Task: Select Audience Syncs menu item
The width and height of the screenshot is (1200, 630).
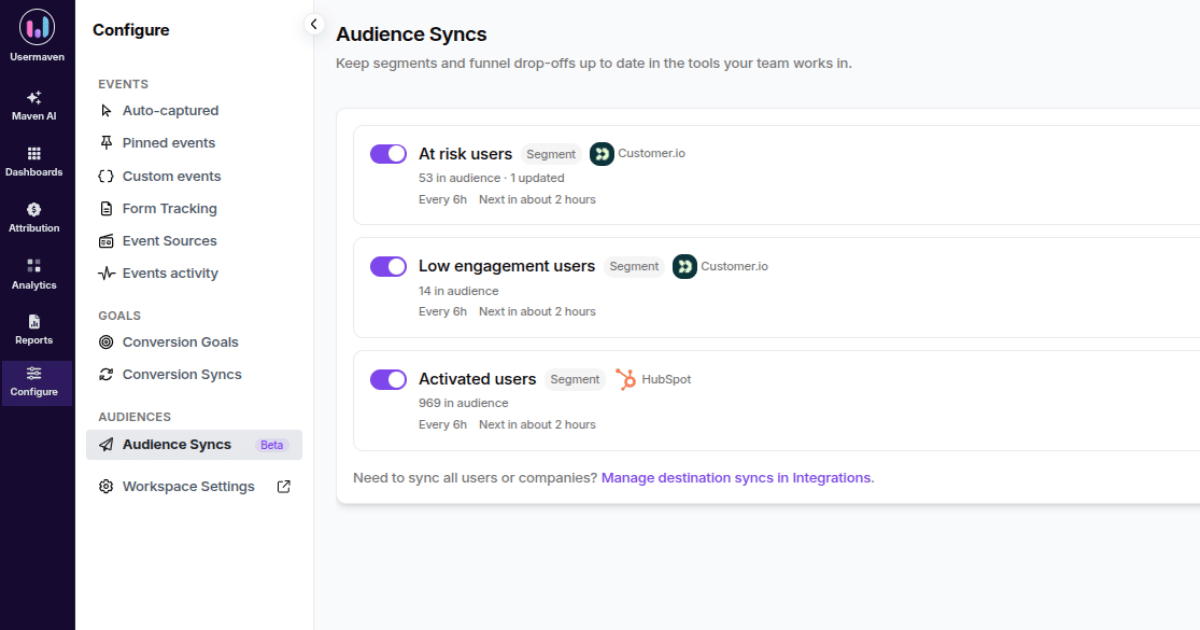Action: tap(194, 445)
